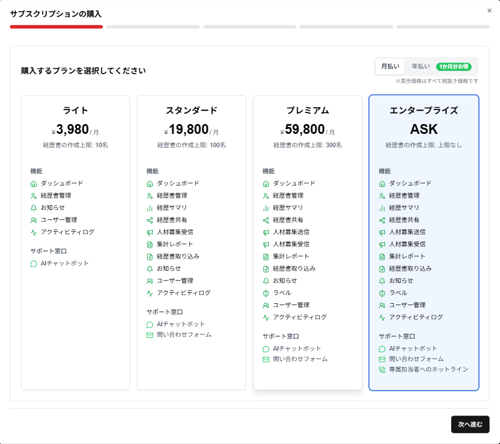Click 専属担当者へのホットライン phone icon in エンタープライズ

(x=382, y=370)
